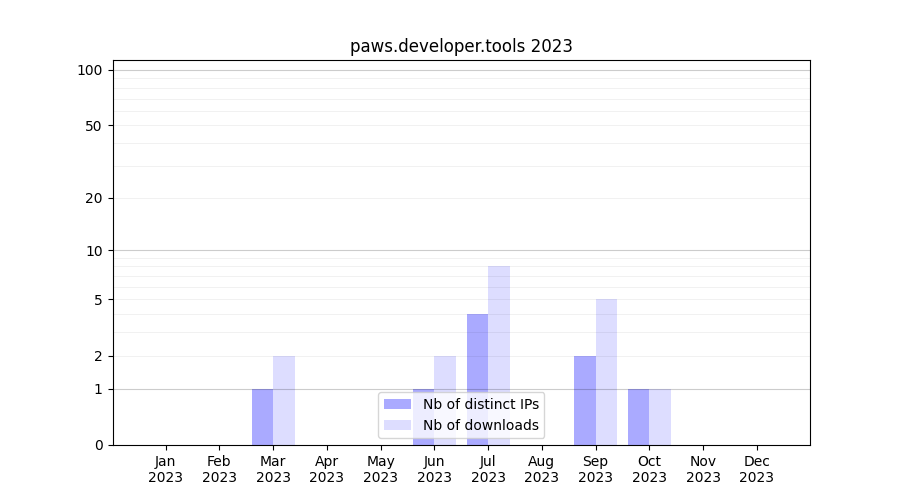Click the Dec 2023 x-axis label

(757, 469)
